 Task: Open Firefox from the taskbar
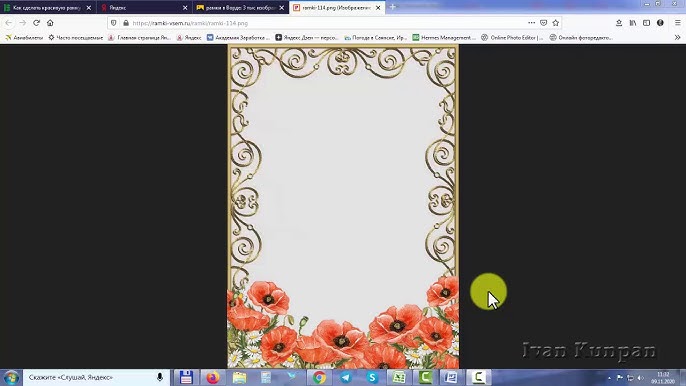click(x=213, y=377)
